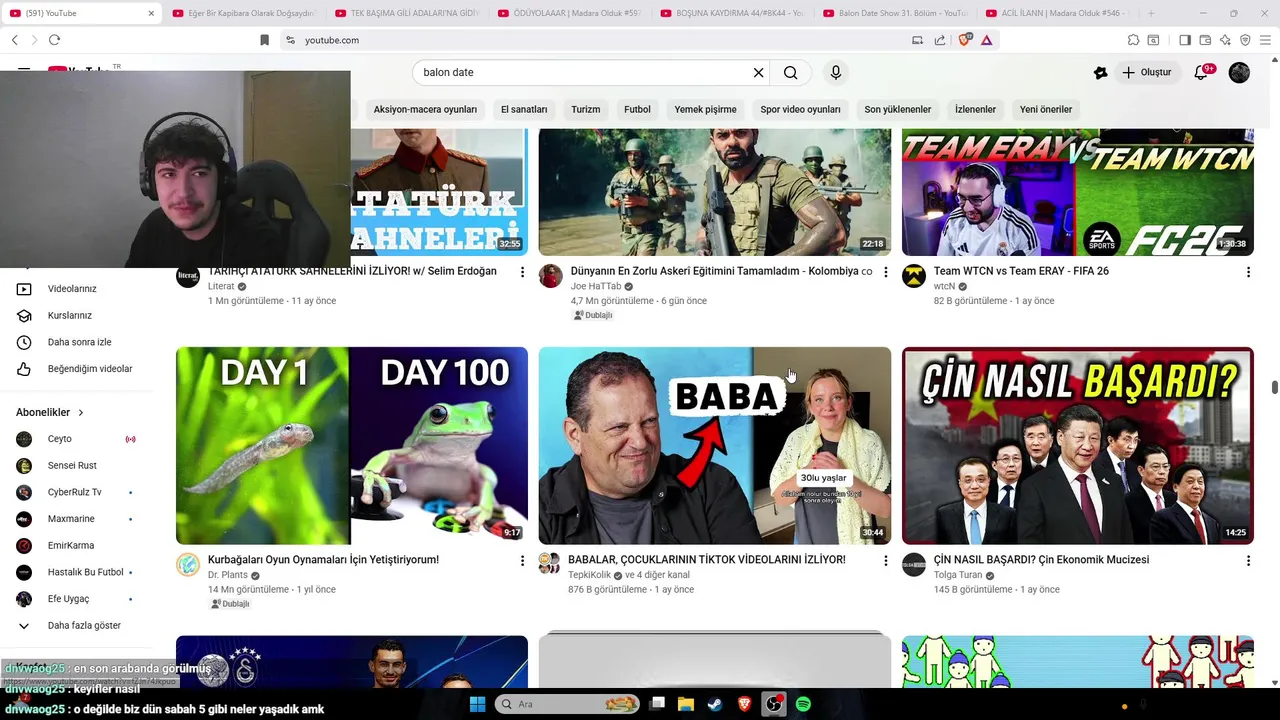Select the Son yüklenenler chip

(898, 109)
